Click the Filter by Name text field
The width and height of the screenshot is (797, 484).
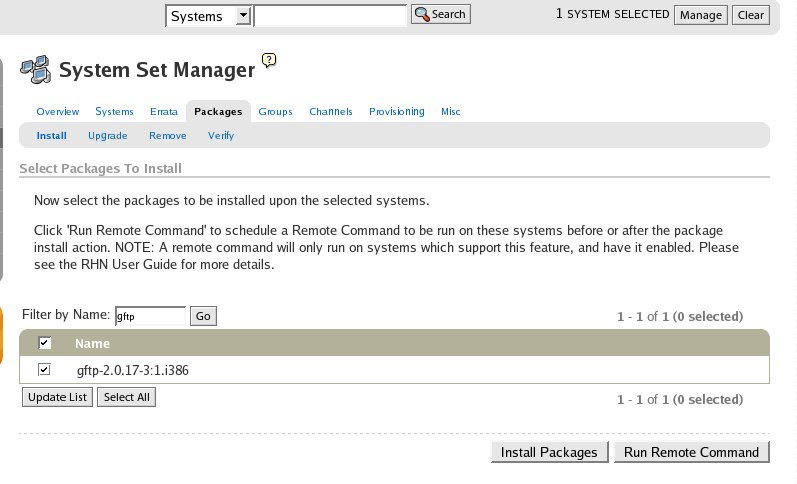(x=150, y=316)
